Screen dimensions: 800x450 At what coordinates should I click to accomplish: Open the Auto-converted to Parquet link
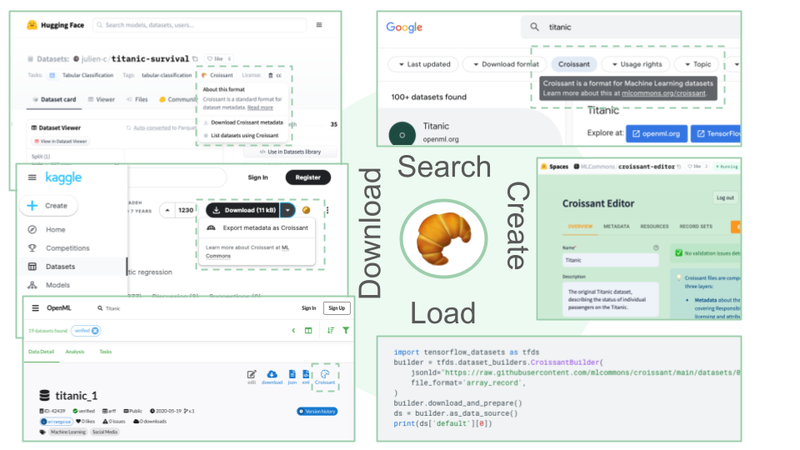click(x=161, y=128)
